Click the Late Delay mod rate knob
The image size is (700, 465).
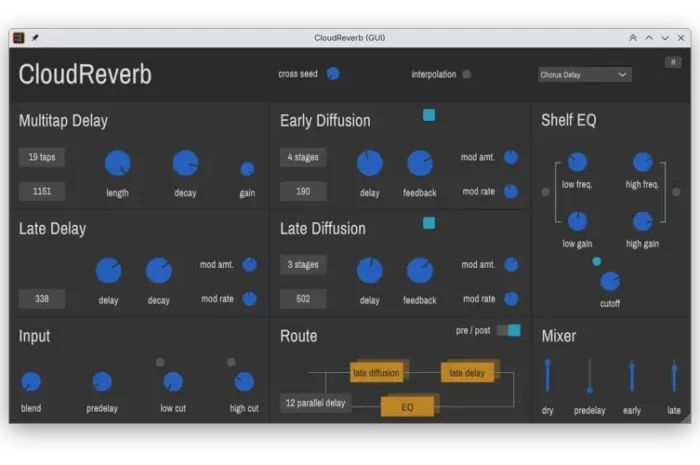[250, 299]
